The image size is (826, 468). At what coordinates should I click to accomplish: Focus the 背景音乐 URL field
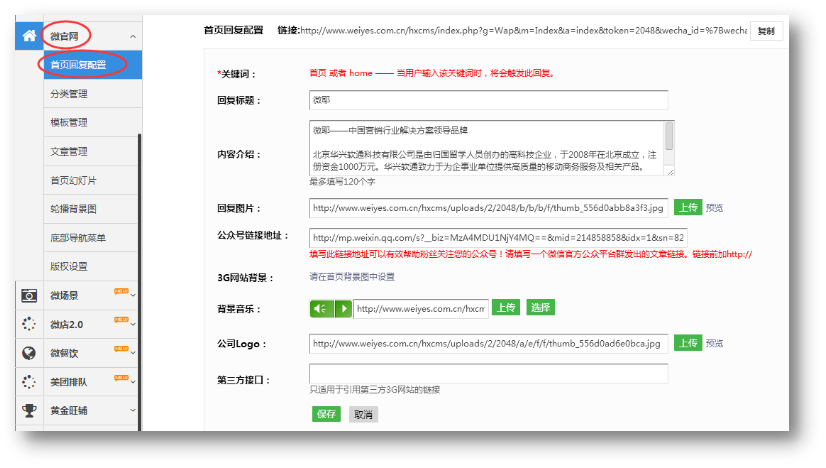tap(420, 309)
